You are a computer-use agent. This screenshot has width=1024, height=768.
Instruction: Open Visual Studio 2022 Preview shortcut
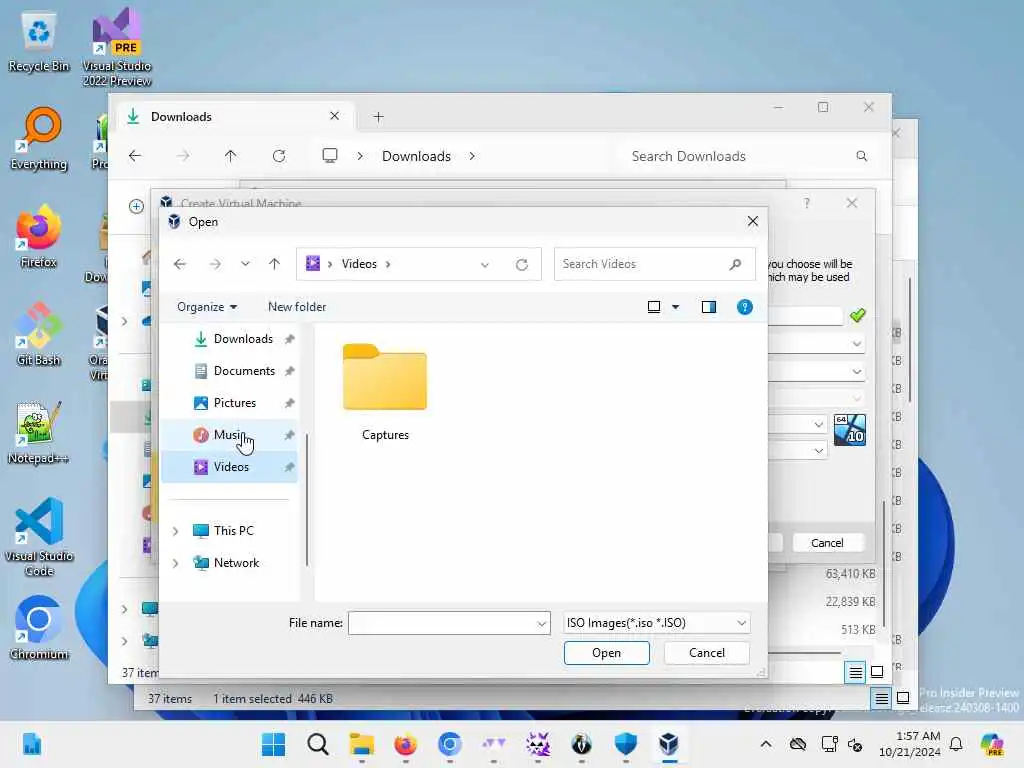pyautogui.click(x=117, y=48)
